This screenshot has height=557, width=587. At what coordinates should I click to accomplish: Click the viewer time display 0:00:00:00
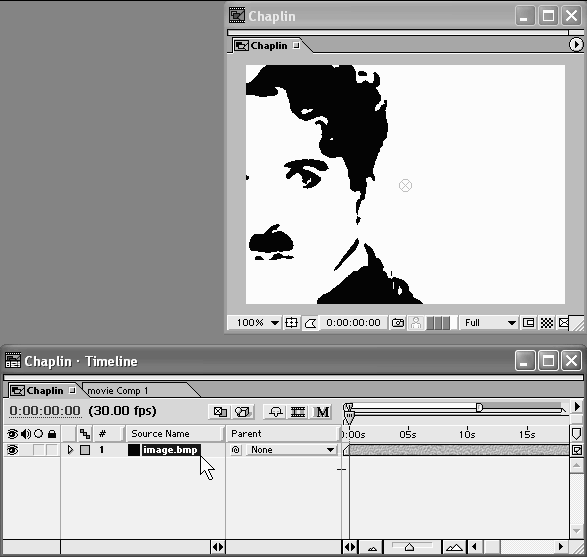click(x=353, y=323)
